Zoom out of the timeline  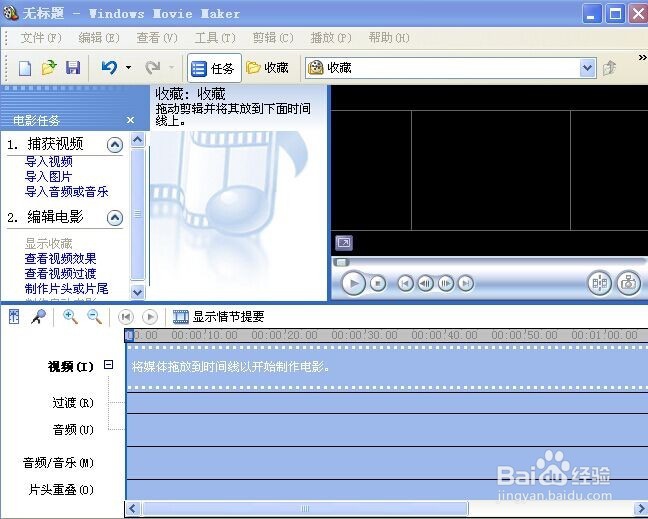(x=95, y=317)
